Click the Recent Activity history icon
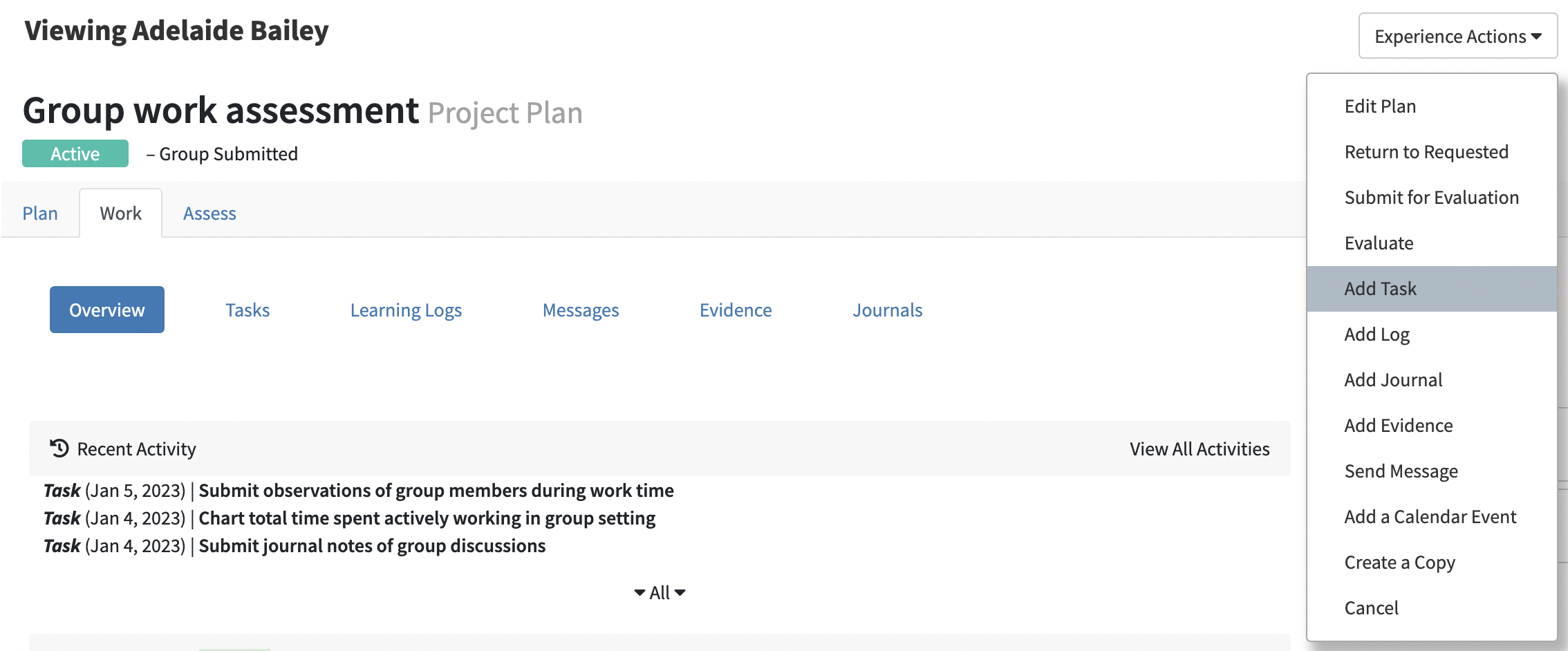1568x651 pixels. [x=59, y=449]
